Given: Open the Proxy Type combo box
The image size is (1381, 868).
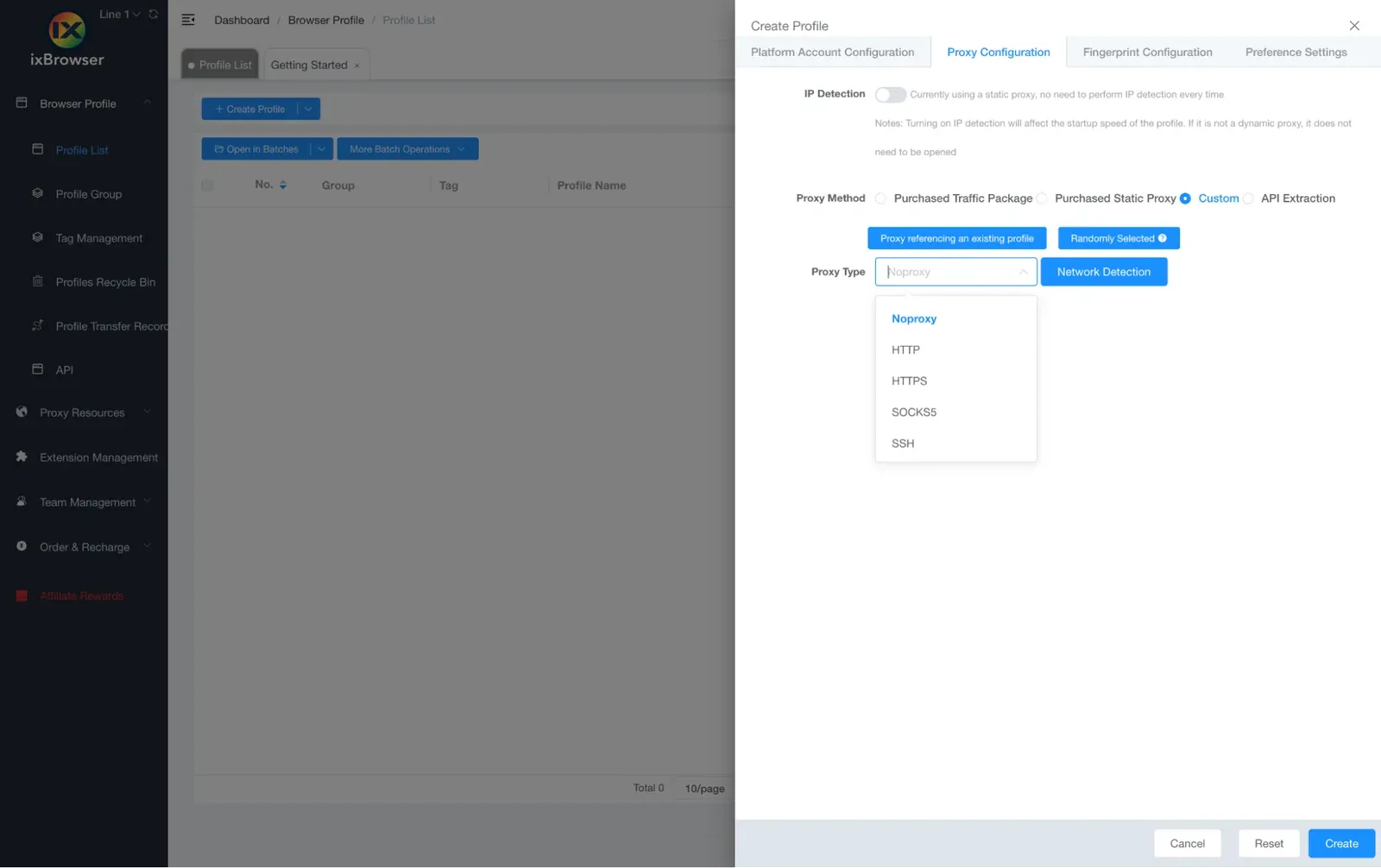Looking at the screenshot, I should coord(955,272).
